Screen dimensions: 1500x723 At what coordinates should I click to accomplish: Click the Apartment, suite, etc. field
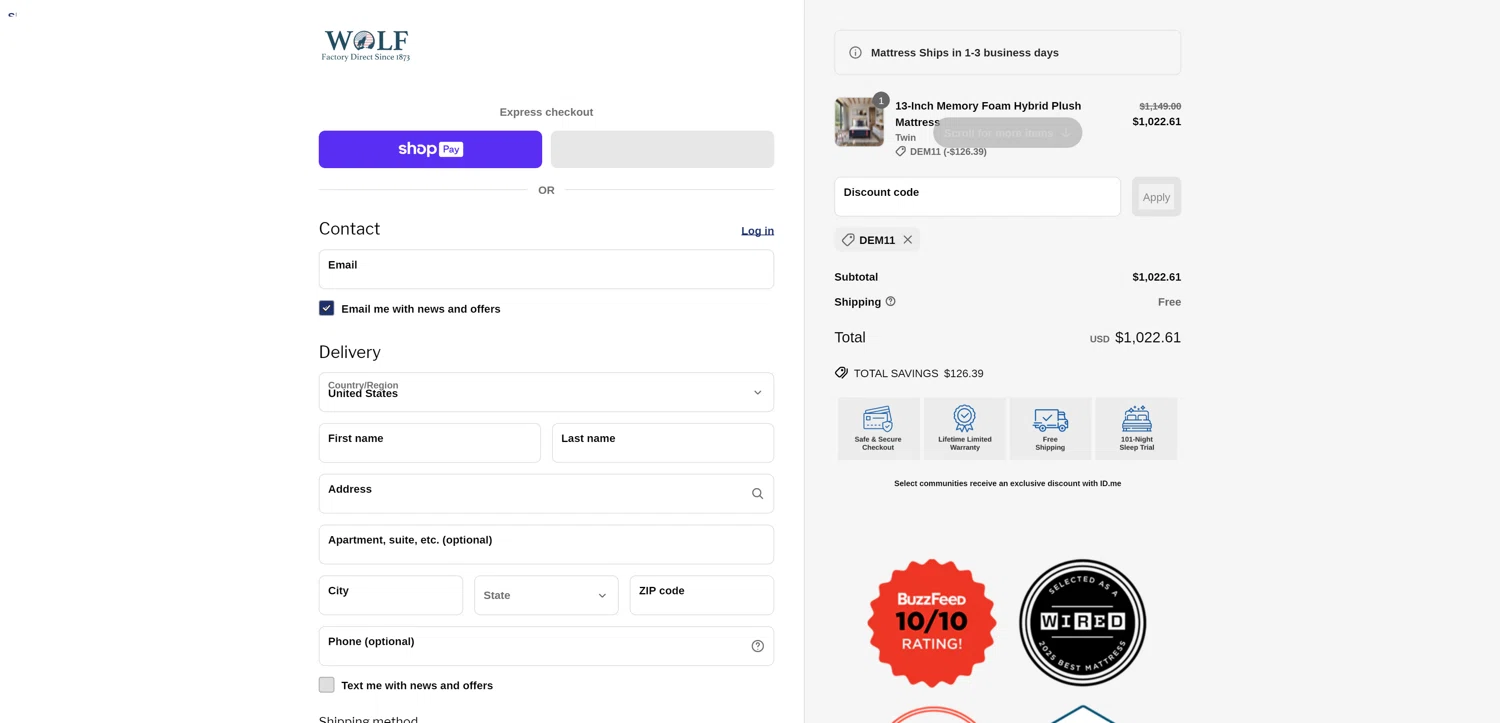tap(546, 545)
